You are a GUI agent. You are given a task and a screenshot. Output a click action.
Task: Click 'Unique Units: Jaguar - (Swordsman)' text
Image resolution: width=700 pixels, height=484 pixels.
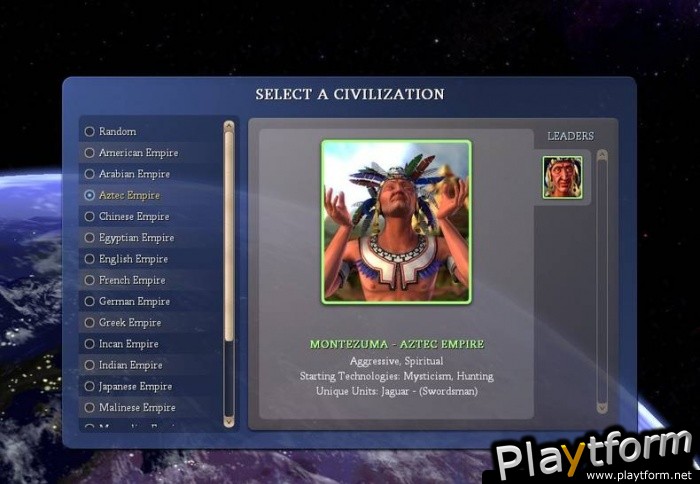coord(396,391)
